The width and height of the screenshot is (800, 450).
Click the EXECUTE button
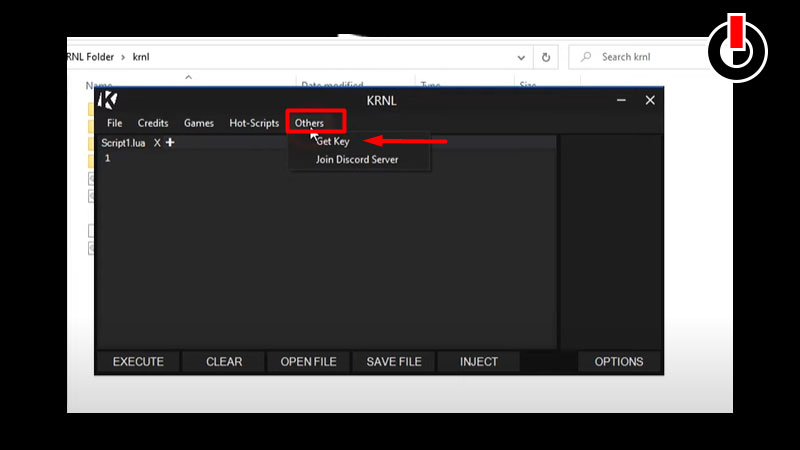pyautogui.click(x=138, y=362)
